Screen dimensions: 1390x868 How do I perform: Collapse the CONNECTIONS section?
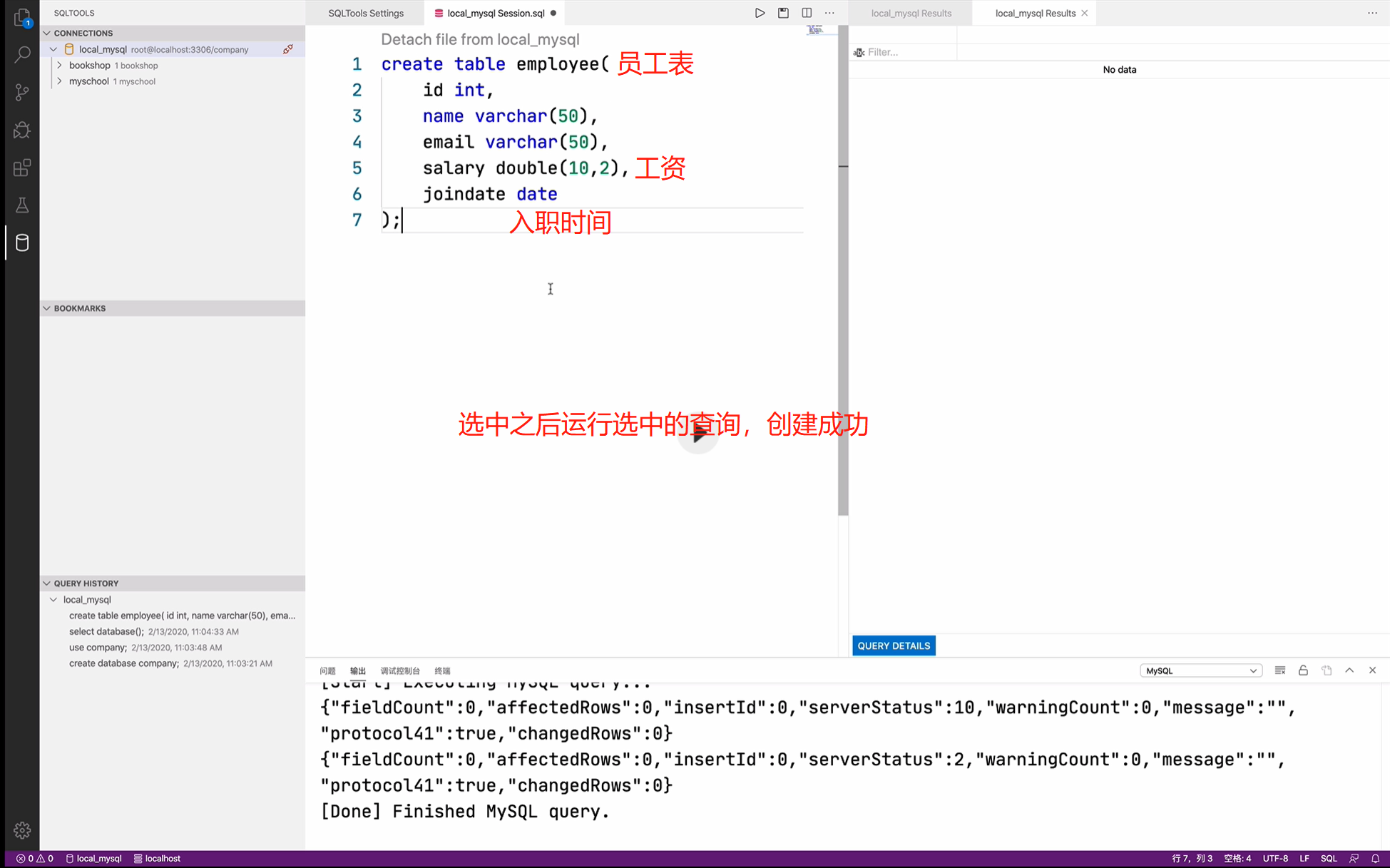(47, 33)
